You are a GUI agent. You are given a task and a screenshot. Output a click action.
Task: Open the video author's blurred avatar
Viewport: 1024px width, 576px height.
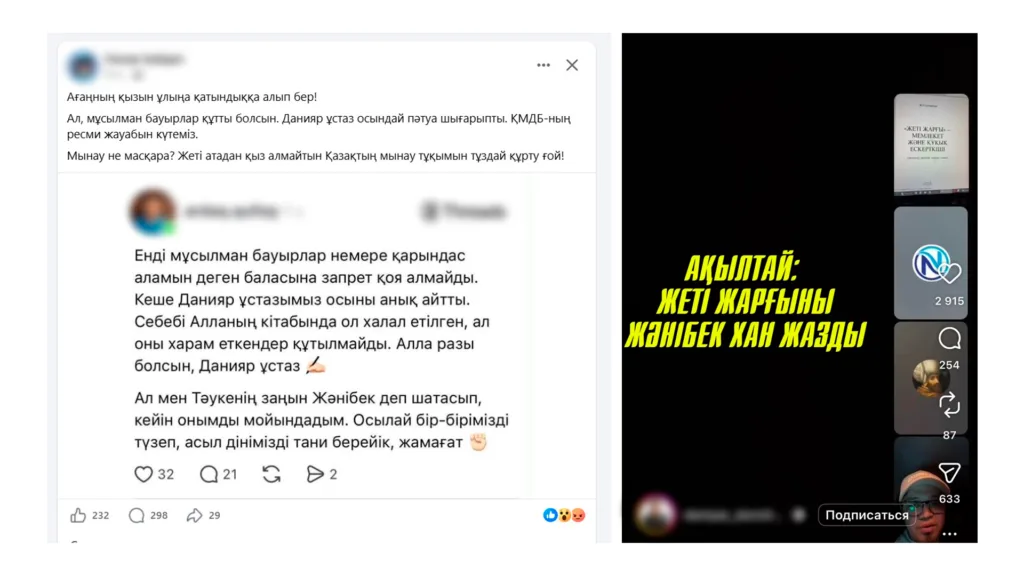click(656, 514)
